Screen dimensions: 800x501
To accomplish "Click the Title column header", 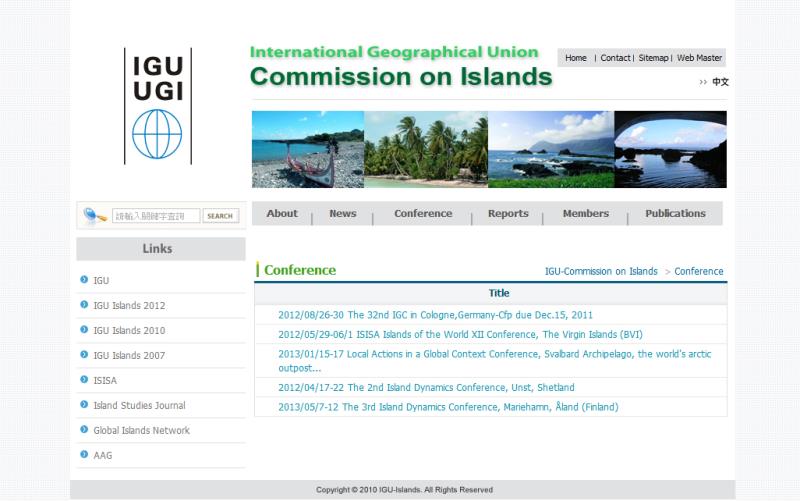I will 498,293.
